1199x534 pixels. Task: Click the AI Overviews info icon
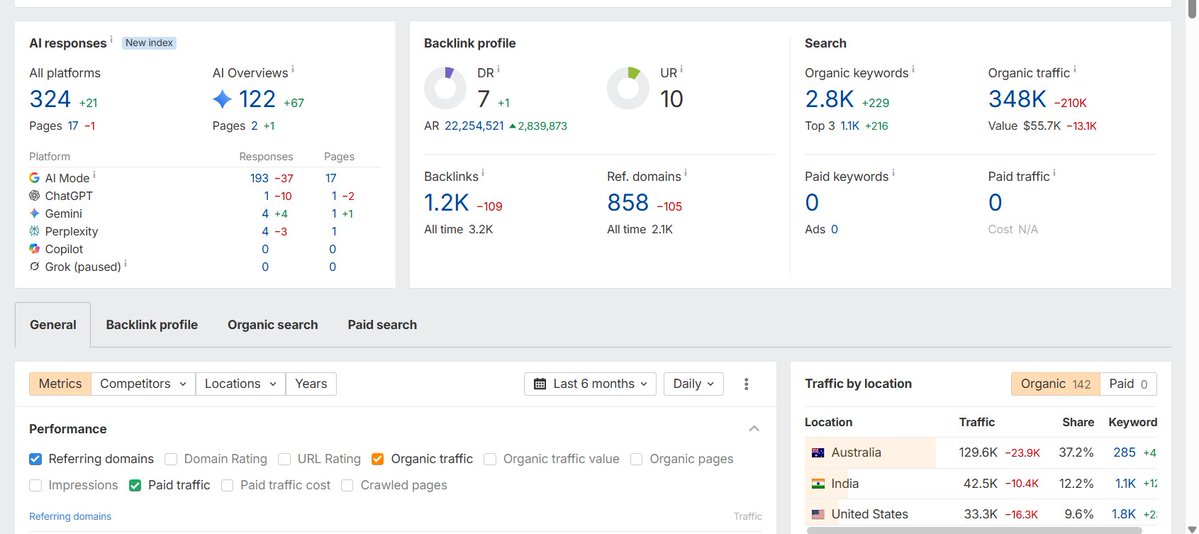point(293,69)
